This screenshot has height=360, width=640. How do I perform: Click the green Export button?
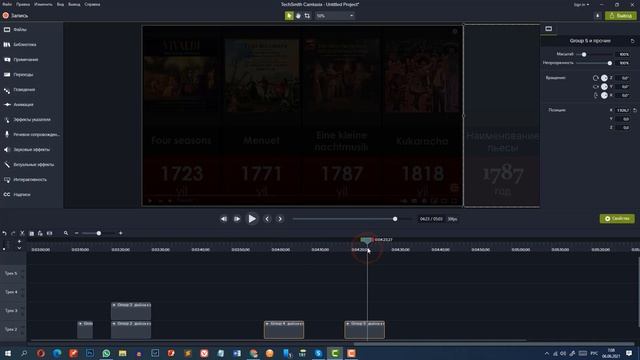point(621,16)
